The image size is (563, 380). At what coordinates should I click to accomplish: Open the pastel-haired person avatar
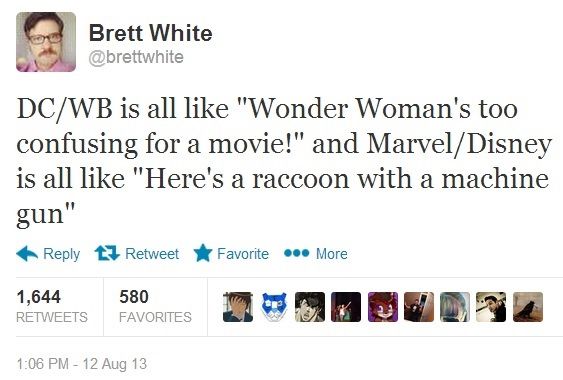click(455, 307)
